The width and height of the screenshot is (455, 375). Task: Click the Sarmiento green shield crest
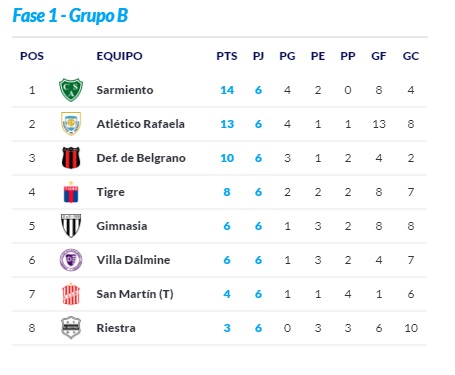(71, 90)
